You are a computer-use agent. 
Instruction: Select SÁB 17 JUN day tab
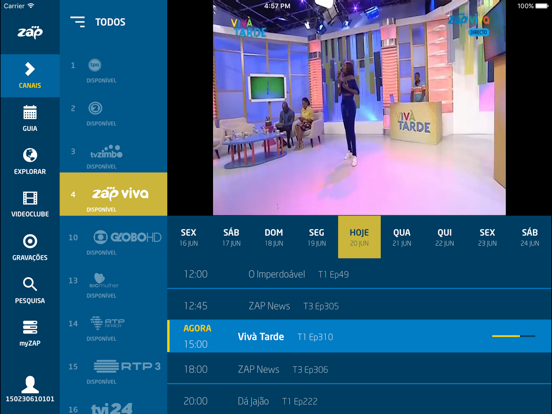click(231, 237)
